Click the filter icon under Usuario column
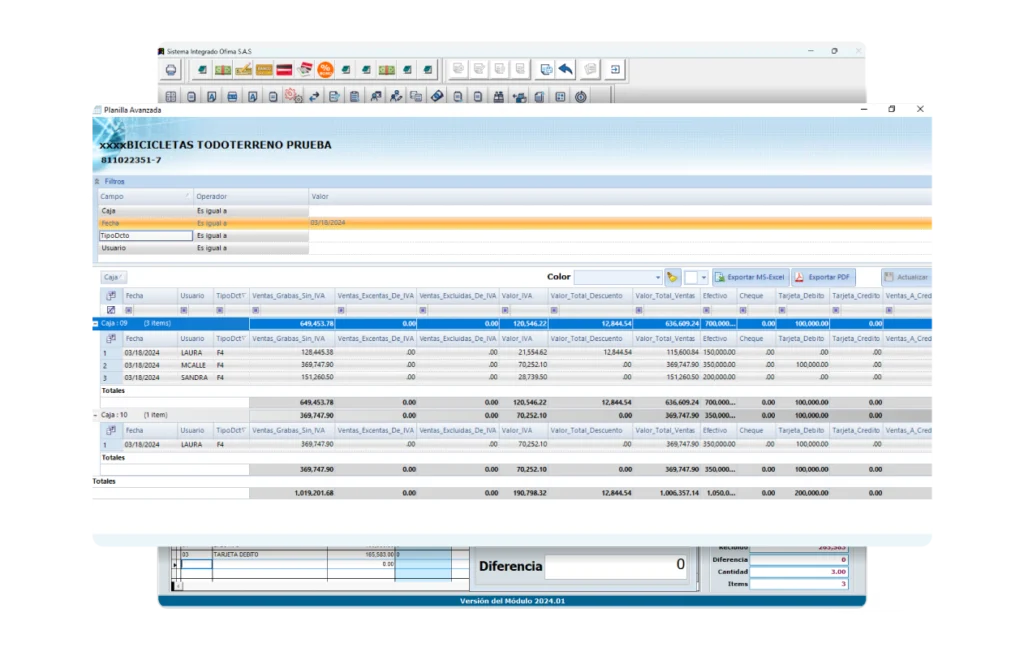The height and width of the screenshot is (656, 1024). (184, 310)
